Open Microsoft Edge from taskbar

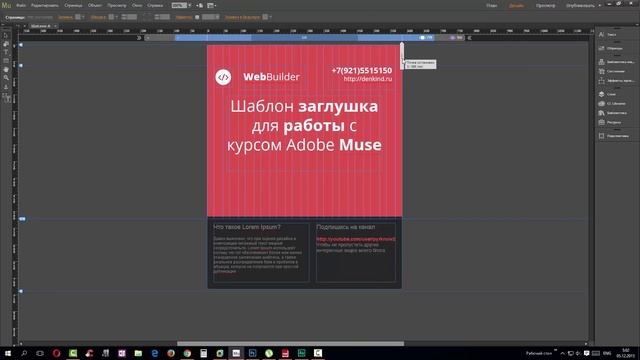coord(154,353)
